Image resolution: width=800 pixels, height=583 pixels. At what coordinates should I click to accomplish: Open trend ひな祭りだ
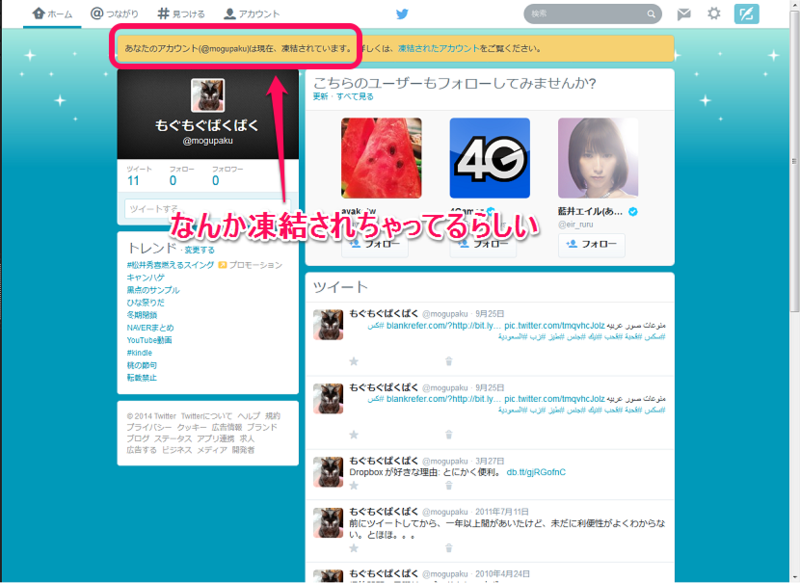(x=145, y=302)
